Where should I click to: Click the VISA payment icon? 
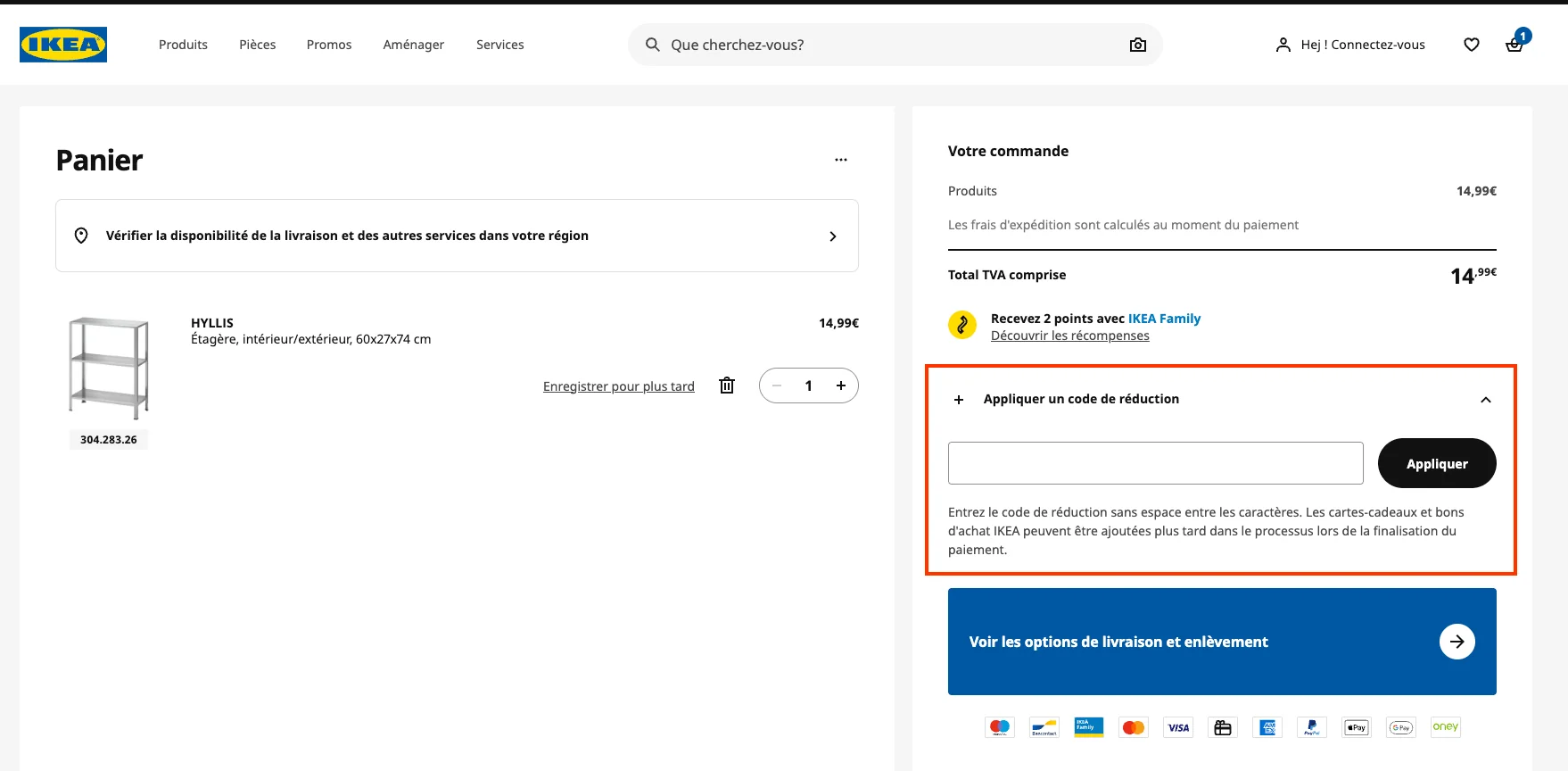coord(1178,727)
